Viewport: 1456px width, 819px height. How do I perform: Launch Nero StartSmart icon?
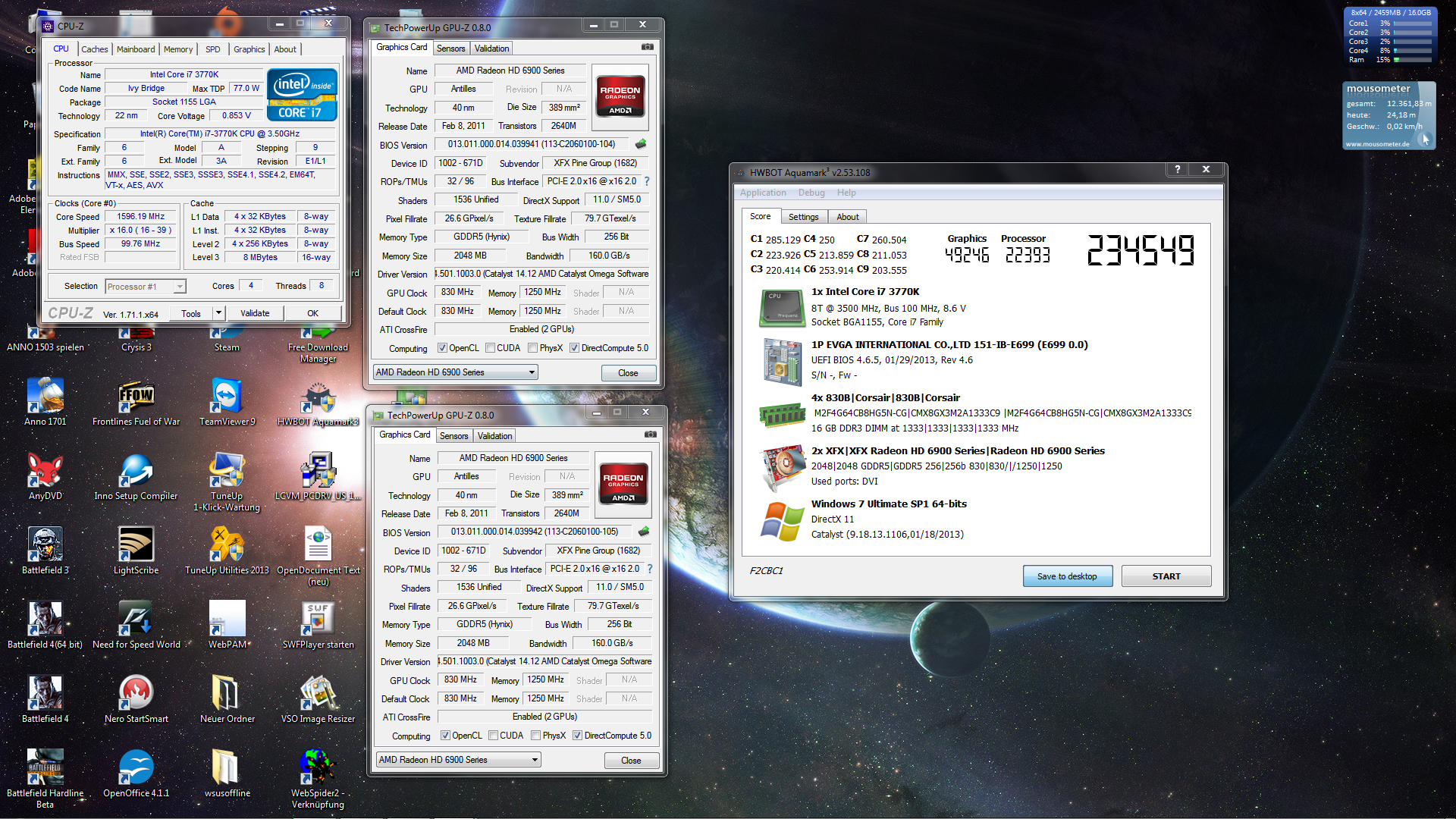click(136, 698)
